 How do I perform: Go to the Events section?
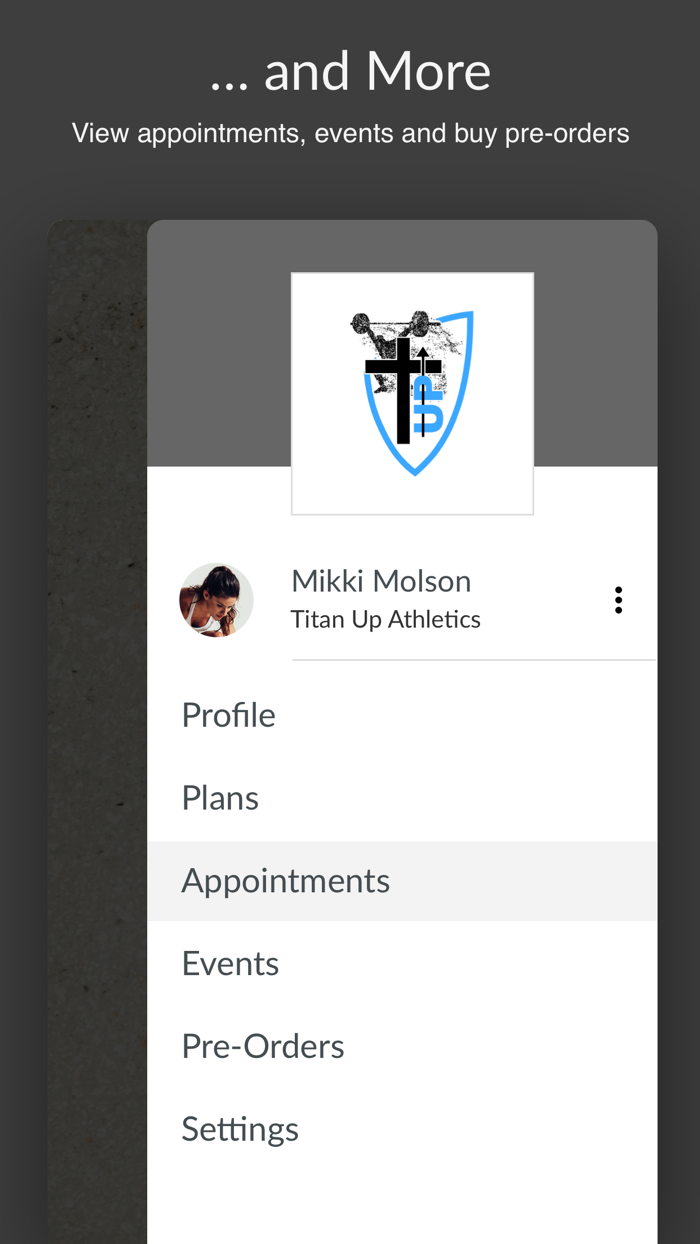click(x=230, y=963)
